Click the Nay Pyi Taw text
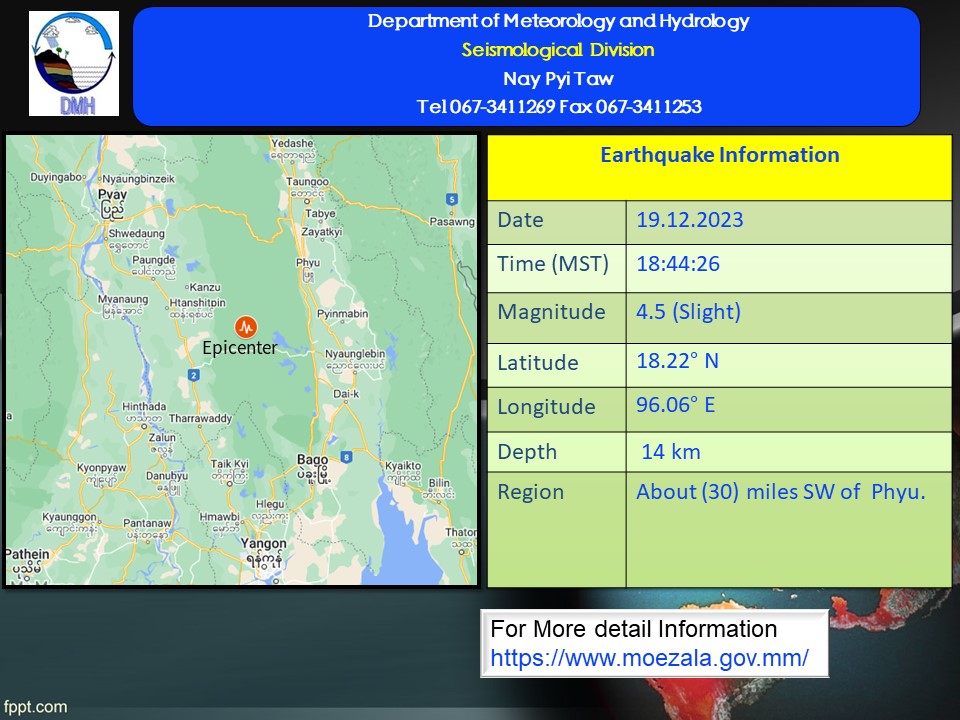Viewport: 960px width, 720px height. [x=558, y=78]
